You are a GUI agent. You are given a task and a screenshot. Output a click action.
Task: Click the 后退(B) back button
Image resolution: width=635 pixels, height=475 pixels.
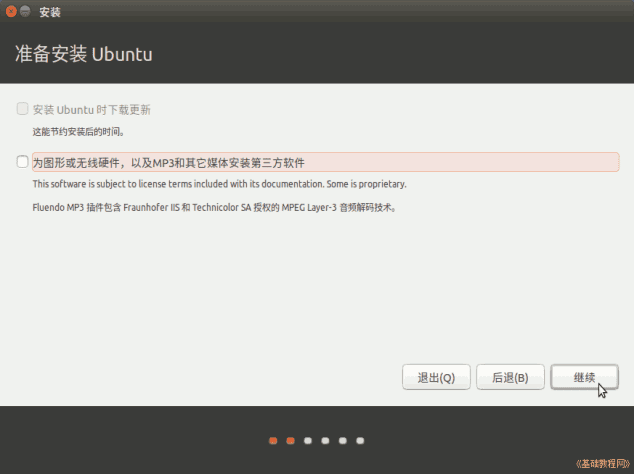point(510,377)
